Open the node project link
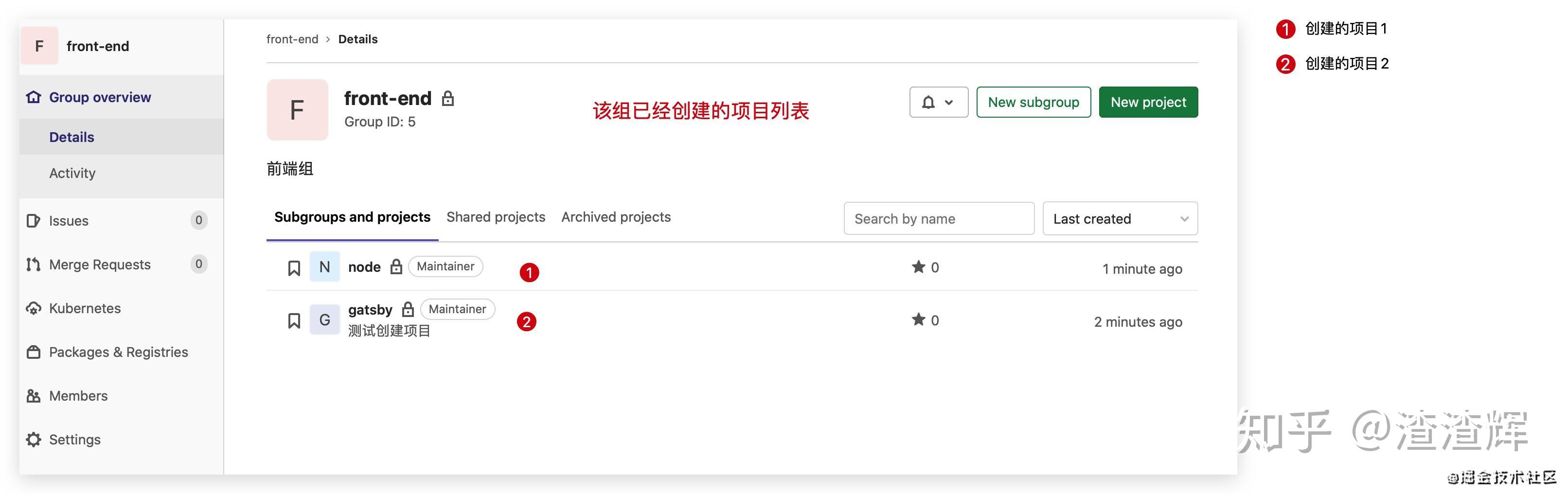1568x494 pixels. coord(364,266)
